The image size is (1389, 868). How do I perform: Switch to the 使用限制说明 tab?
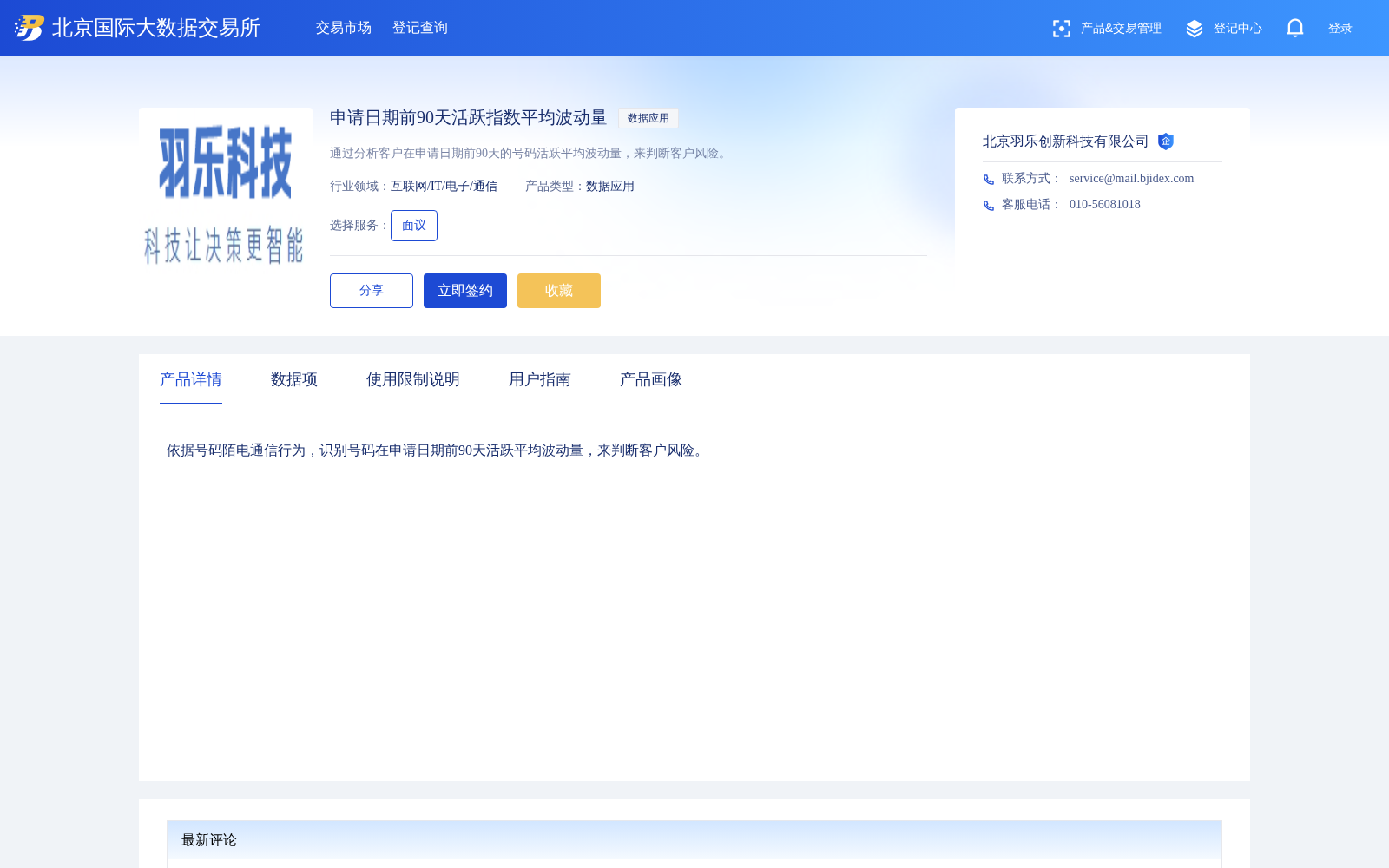[x=413, y=379]
